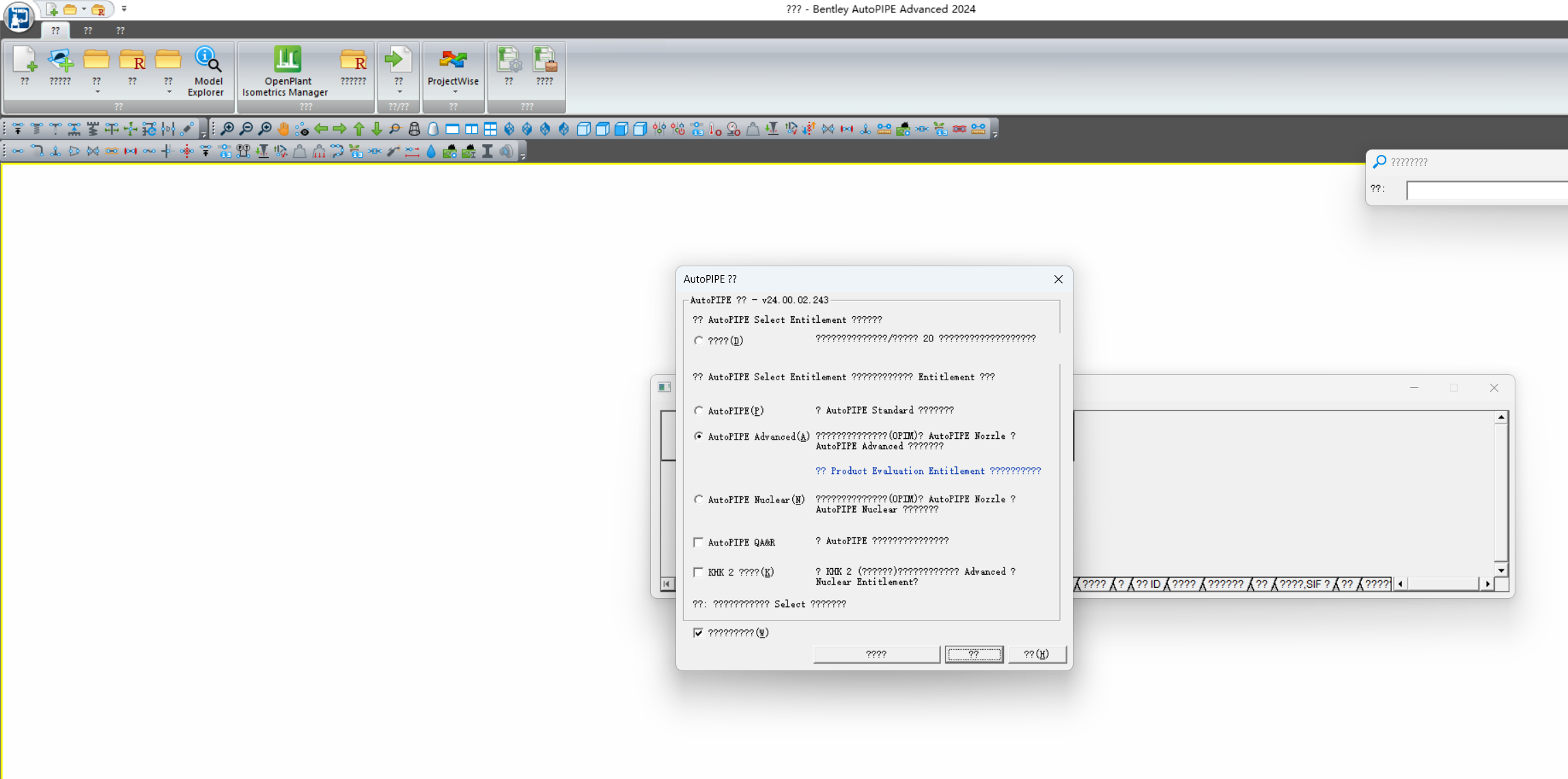
Task: Click the ??(H) help button
Action: click(x=1037, y=654)
